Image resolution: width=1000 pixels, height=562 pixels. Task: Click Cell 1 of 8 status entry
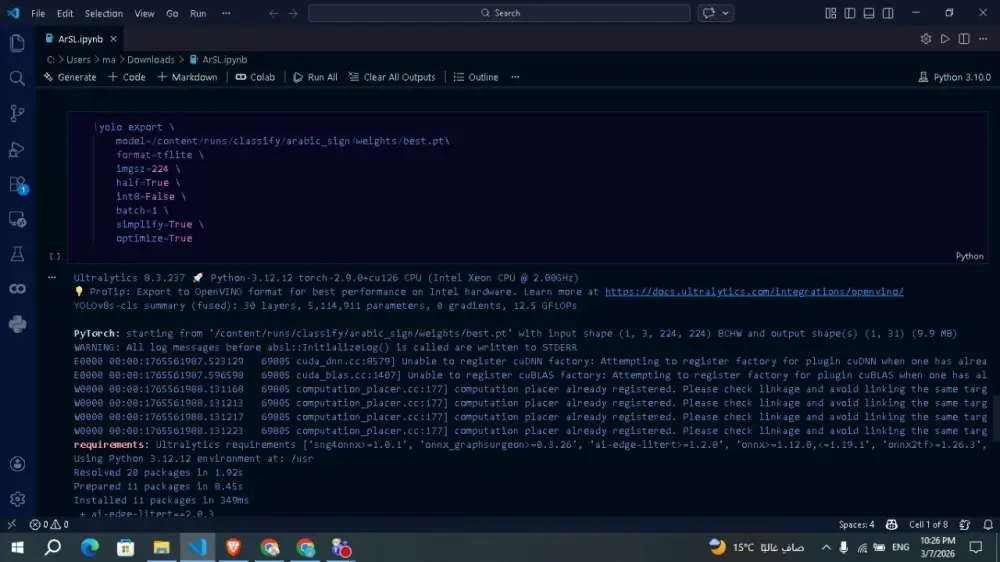tap(928, 524)
